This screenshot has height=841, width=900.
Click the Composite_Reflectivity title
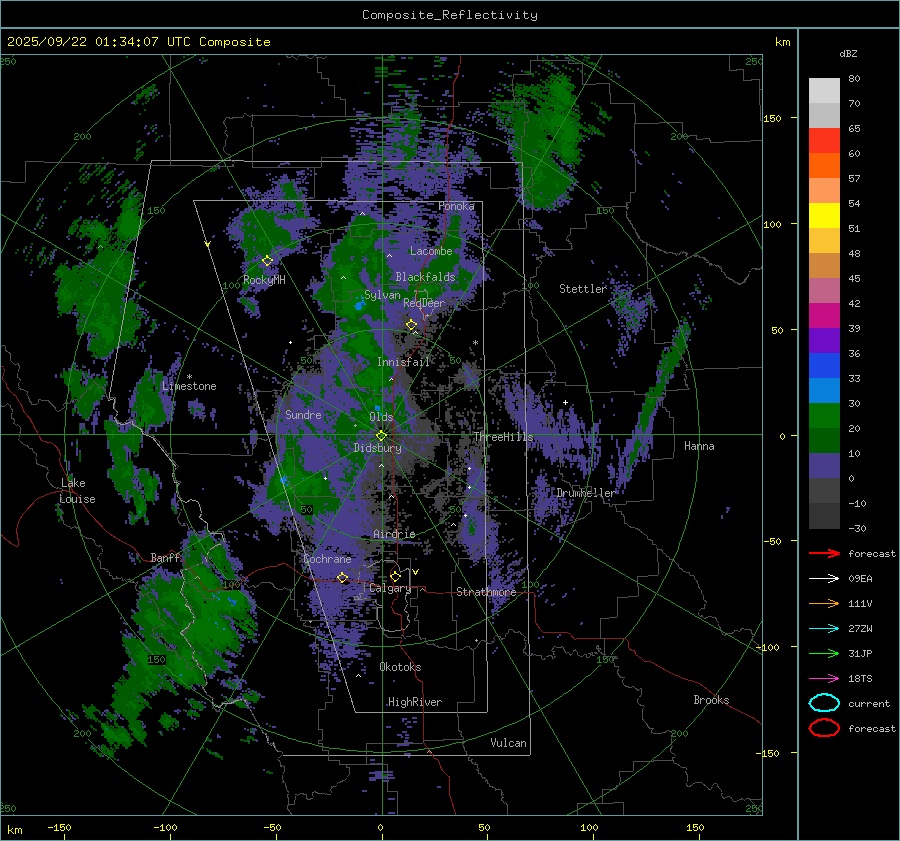[449, 15]
